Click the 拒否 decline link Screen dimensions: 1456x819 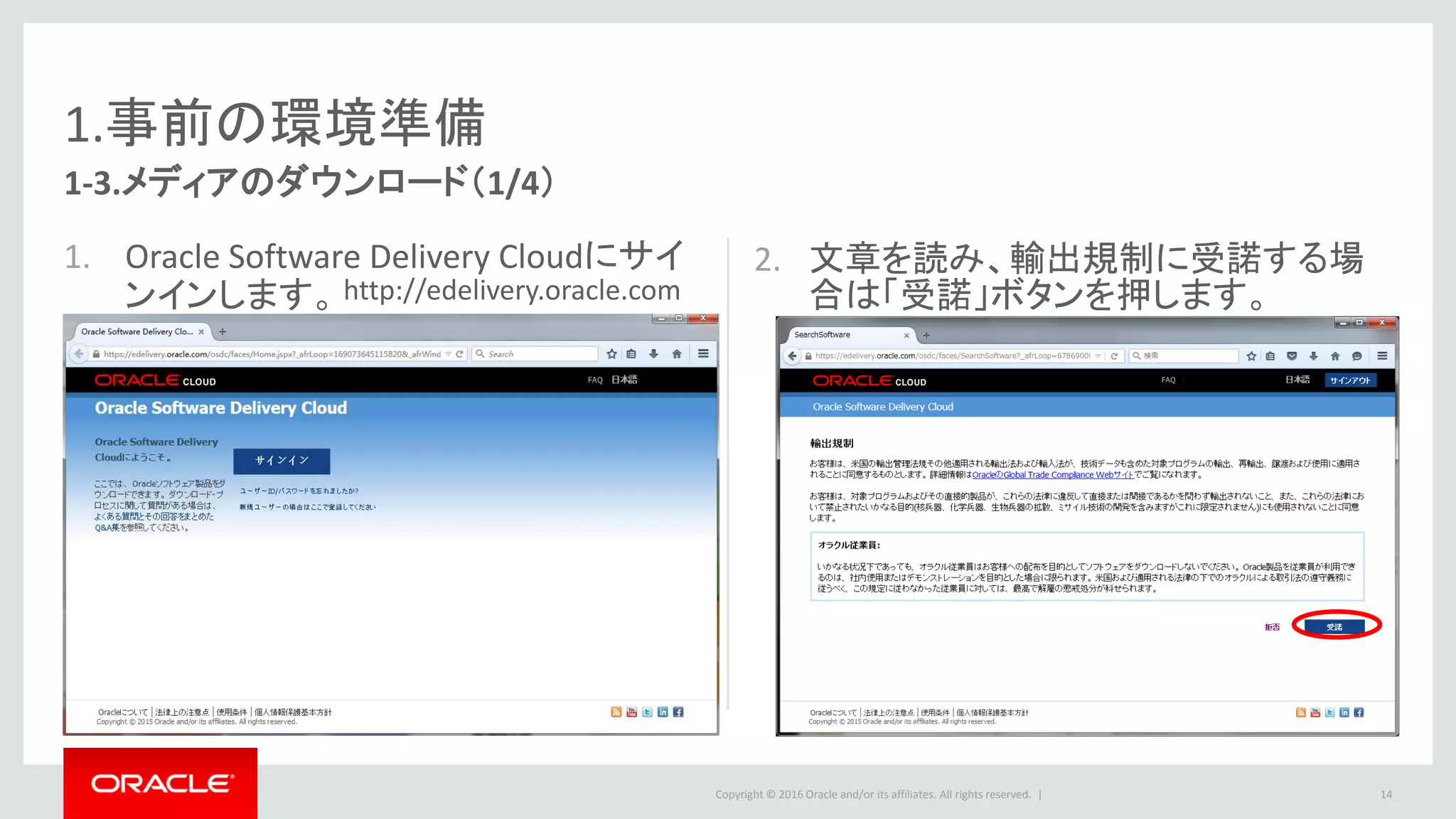click(1272, 627)
